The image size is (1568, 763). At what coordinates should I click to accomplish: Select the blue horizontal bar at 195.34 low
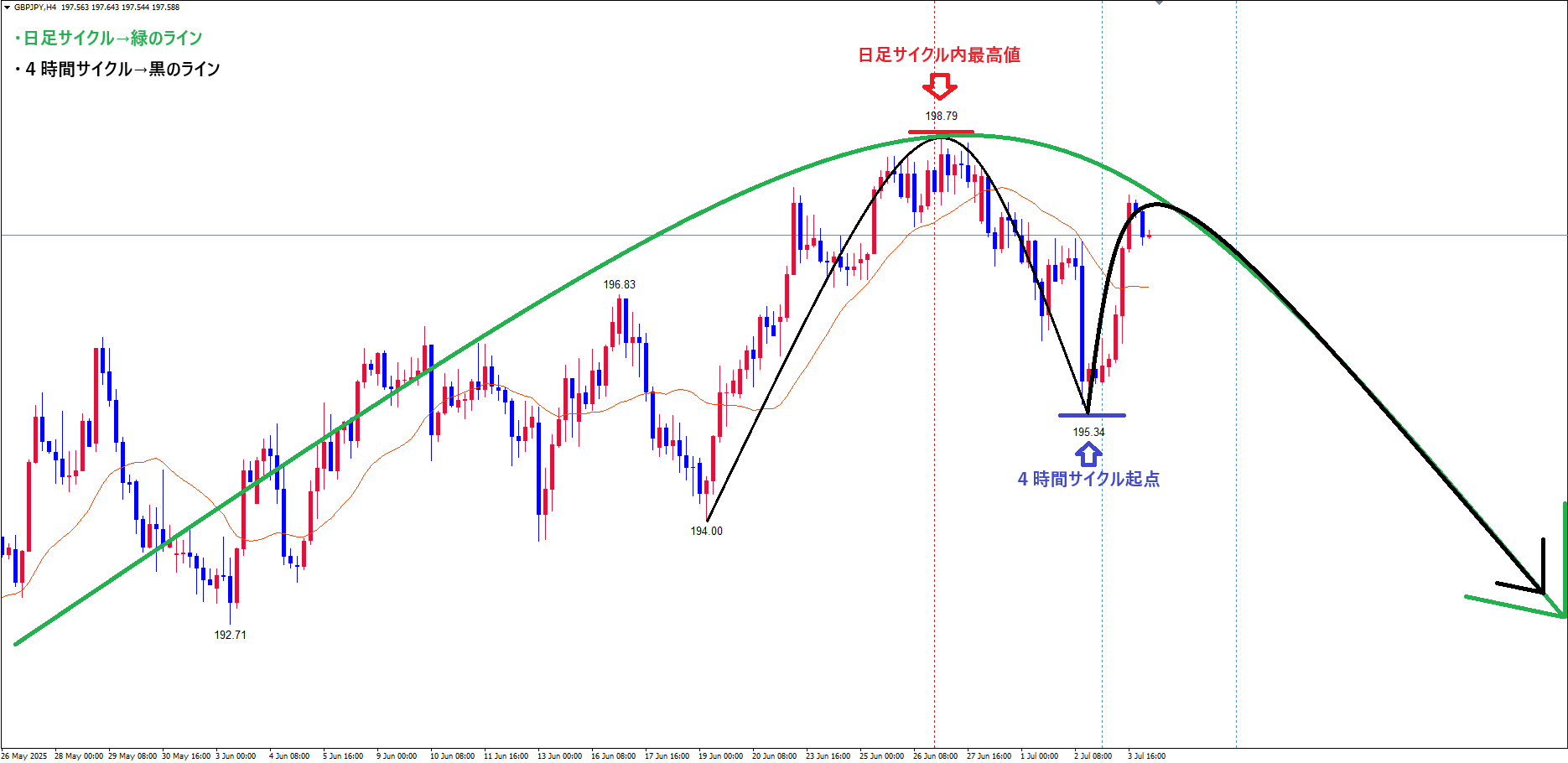1092,415
